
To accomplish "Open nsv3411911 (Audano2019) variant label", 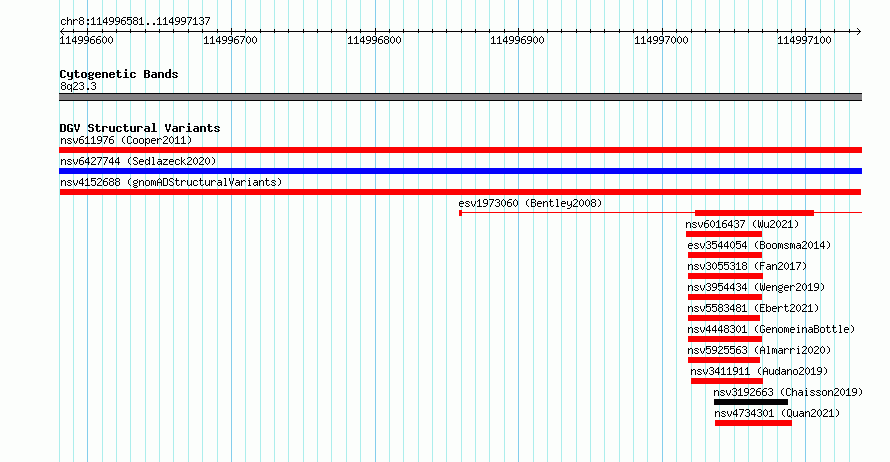I will point(759,371).
